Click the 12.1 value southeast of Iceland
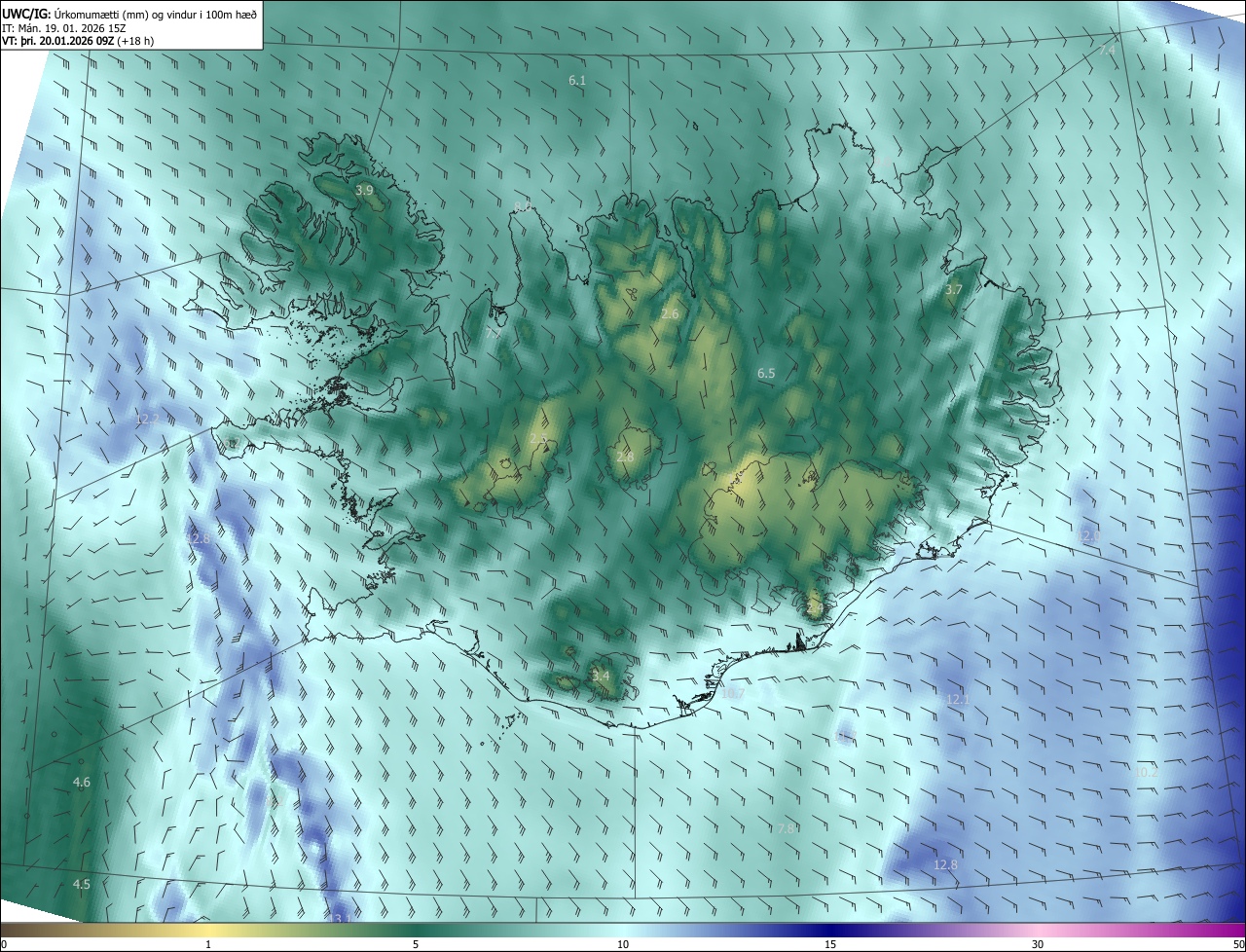This screenshot has height=952, width=1246. (x=958, y=699)
